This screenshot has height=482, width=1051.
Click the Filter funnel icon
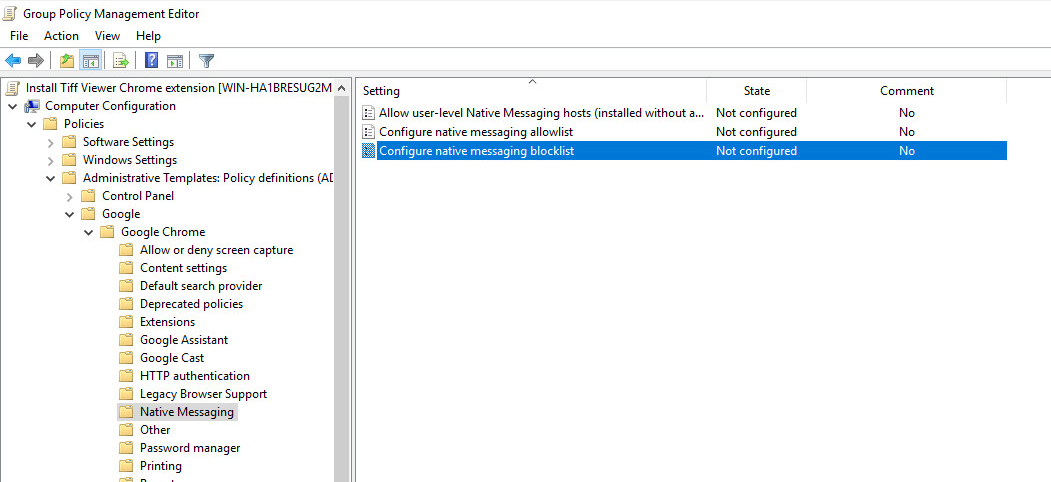point(206,61)
